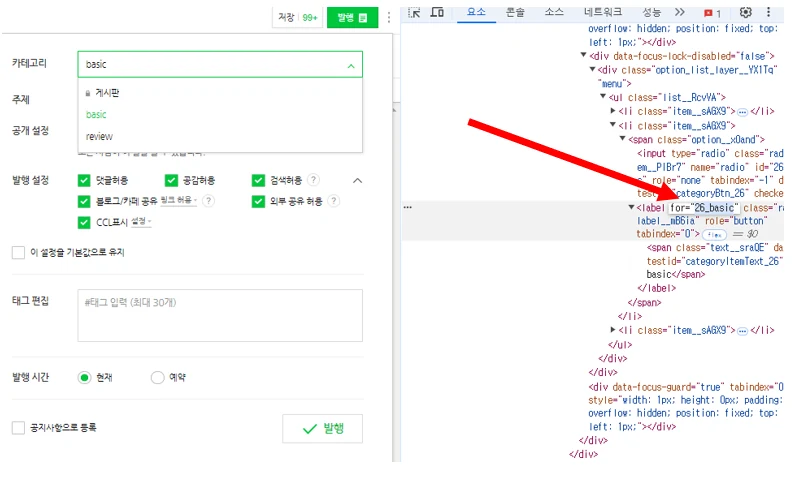This screenshot has width=792, height=477.
Task: Click the help icon beside 블로그/카페 공유
Action: [208, 201]
